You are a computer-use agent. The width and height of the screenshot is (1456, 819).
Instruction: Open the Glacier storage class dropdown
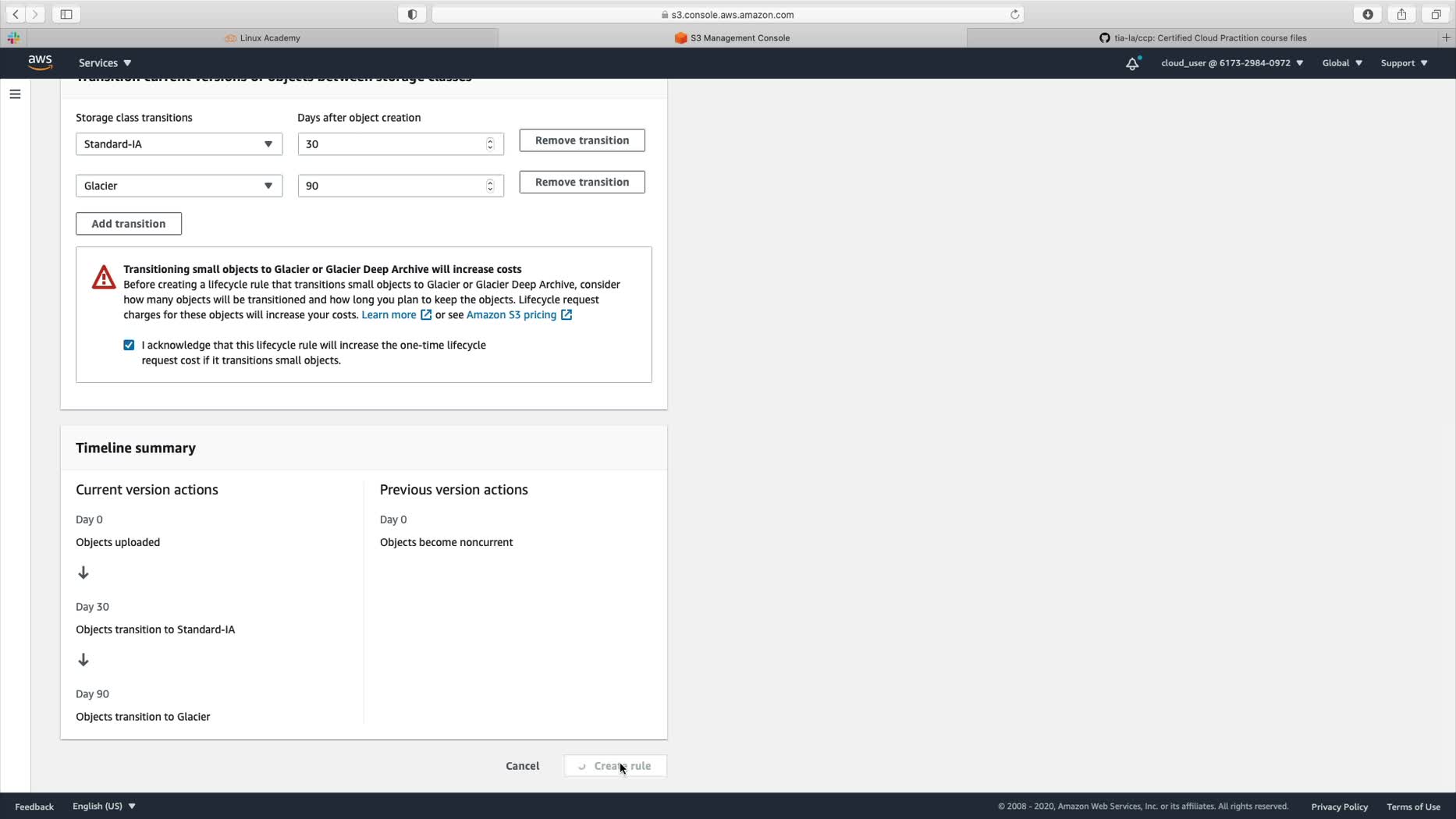pyautogui.click(x=179, y=186)
